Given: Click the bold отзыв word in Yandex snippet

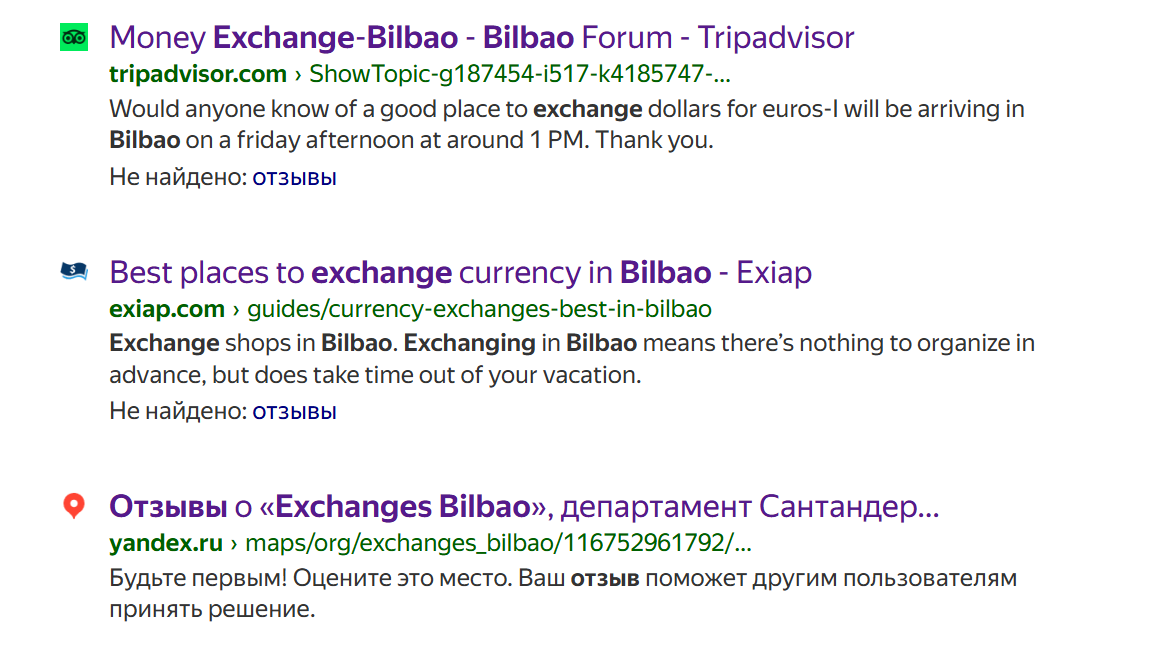Looking at the screenshot, I should [x=605, y=579].
